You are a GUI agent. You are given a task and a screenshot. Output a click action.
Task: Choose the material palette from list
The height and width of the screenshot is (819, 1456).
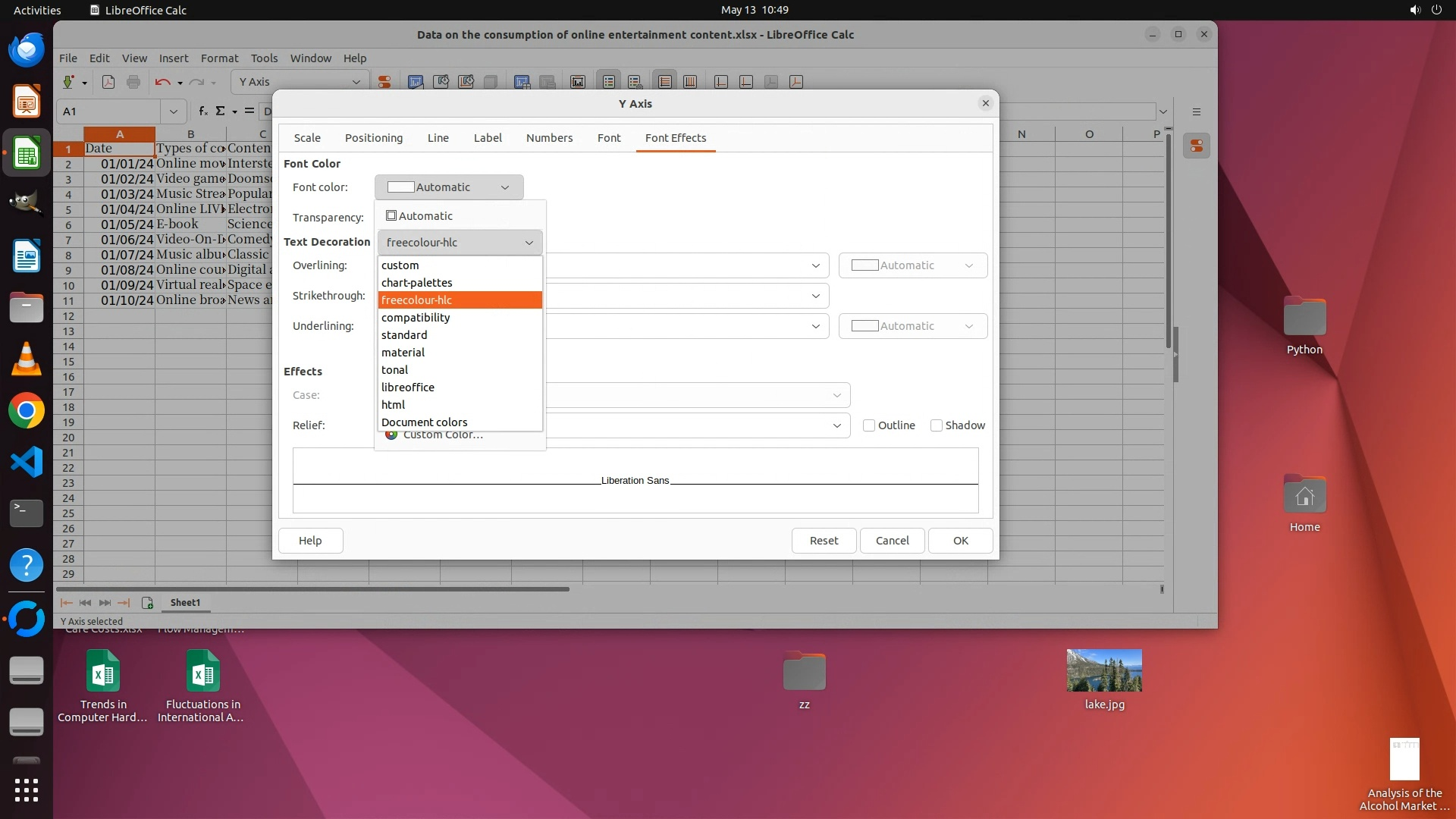pos(403,353)
